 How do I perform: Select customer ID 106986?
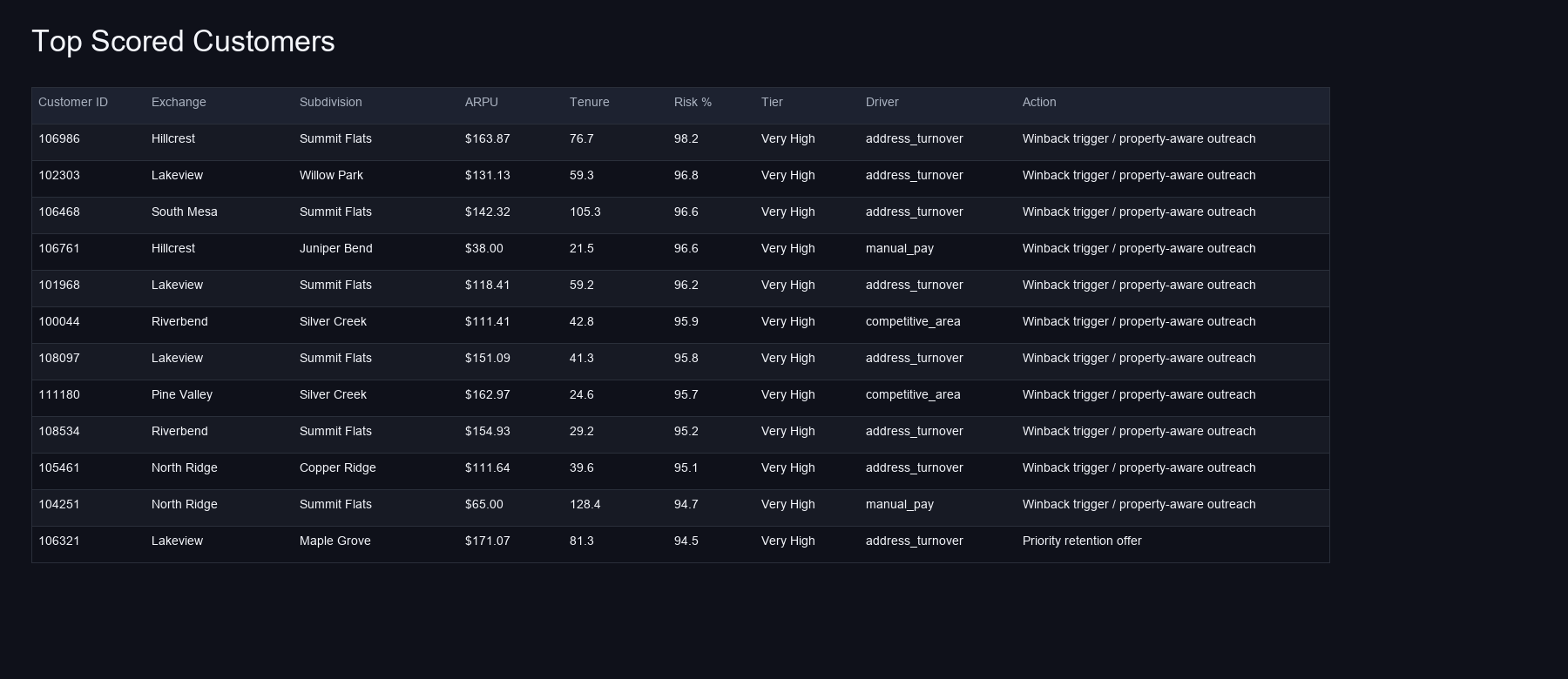click(59, 138)
